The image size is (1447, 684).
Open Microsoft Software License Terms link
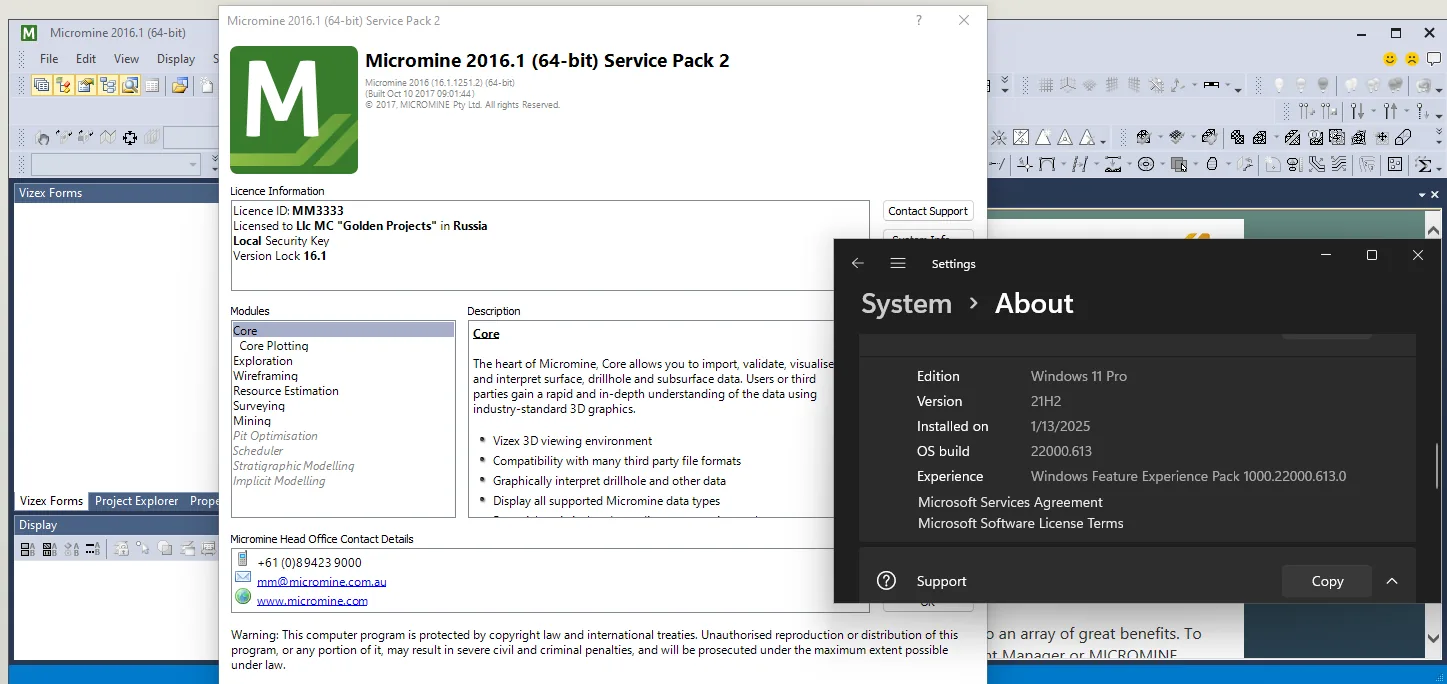[1020, 523]
